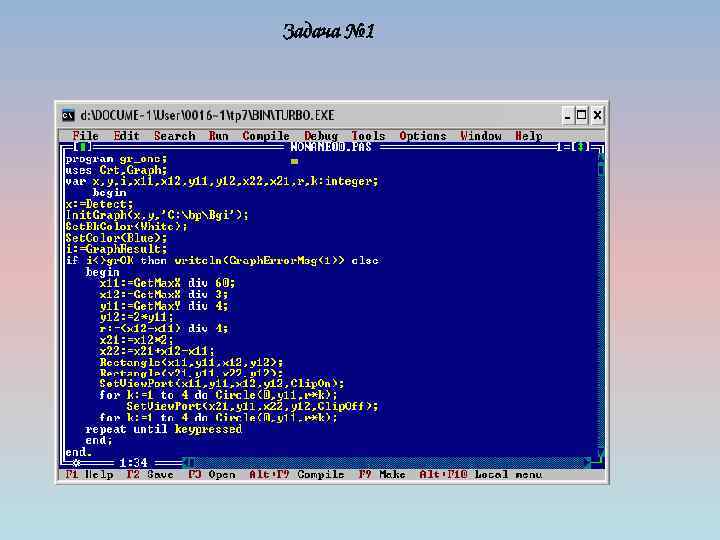The width and height of the screenshot is (720, 540).
Task: Click the line 'x21:=x12*2;'
Action: click(x=137, y=339)
